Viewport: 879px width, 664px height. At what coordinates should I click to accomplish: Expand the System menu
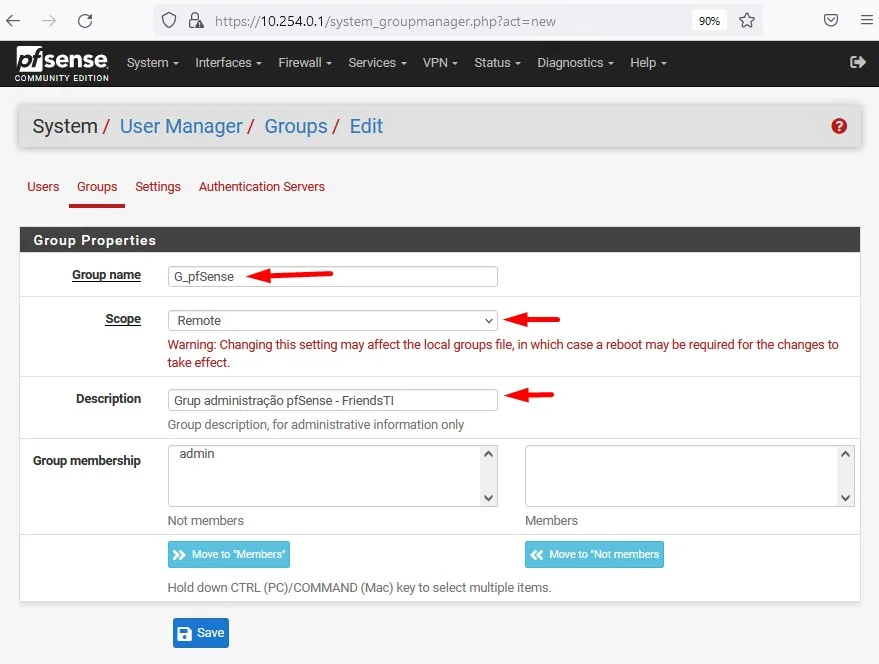[152, 63]
